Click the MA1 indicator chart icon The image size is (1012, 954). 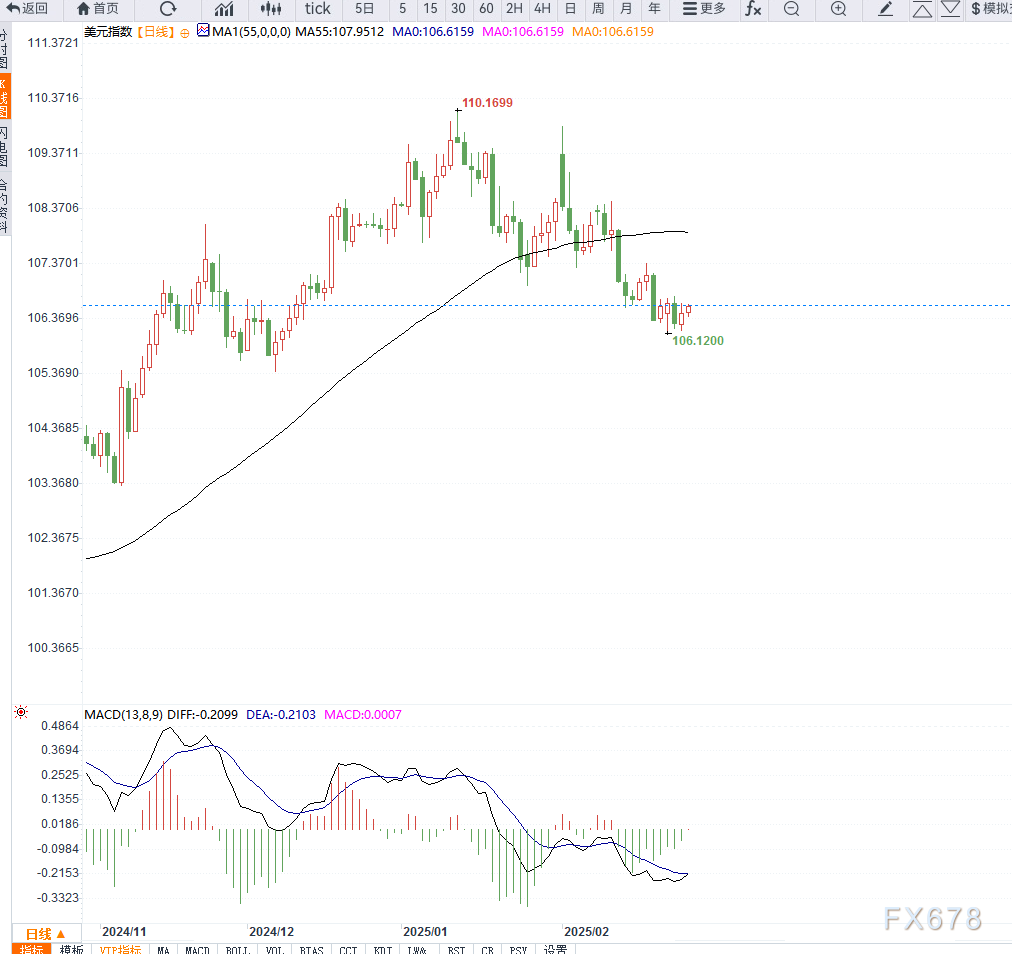203,31
